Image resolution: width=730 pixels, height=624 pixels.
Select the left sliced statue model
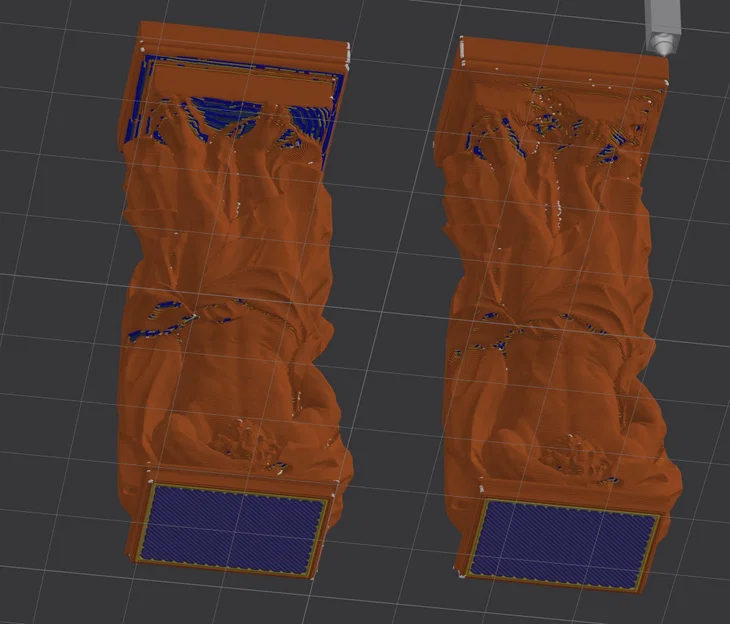tap(235, 298)
